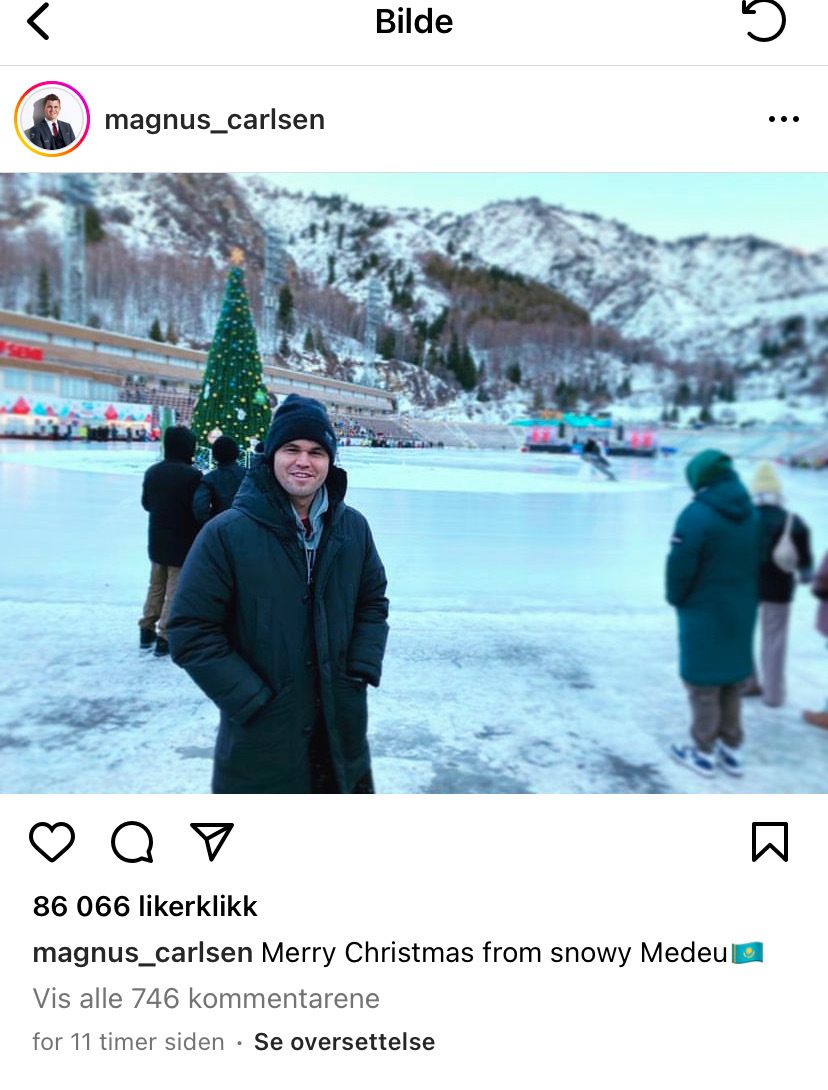Share the post with the paper plane icon

click(212, 842)
